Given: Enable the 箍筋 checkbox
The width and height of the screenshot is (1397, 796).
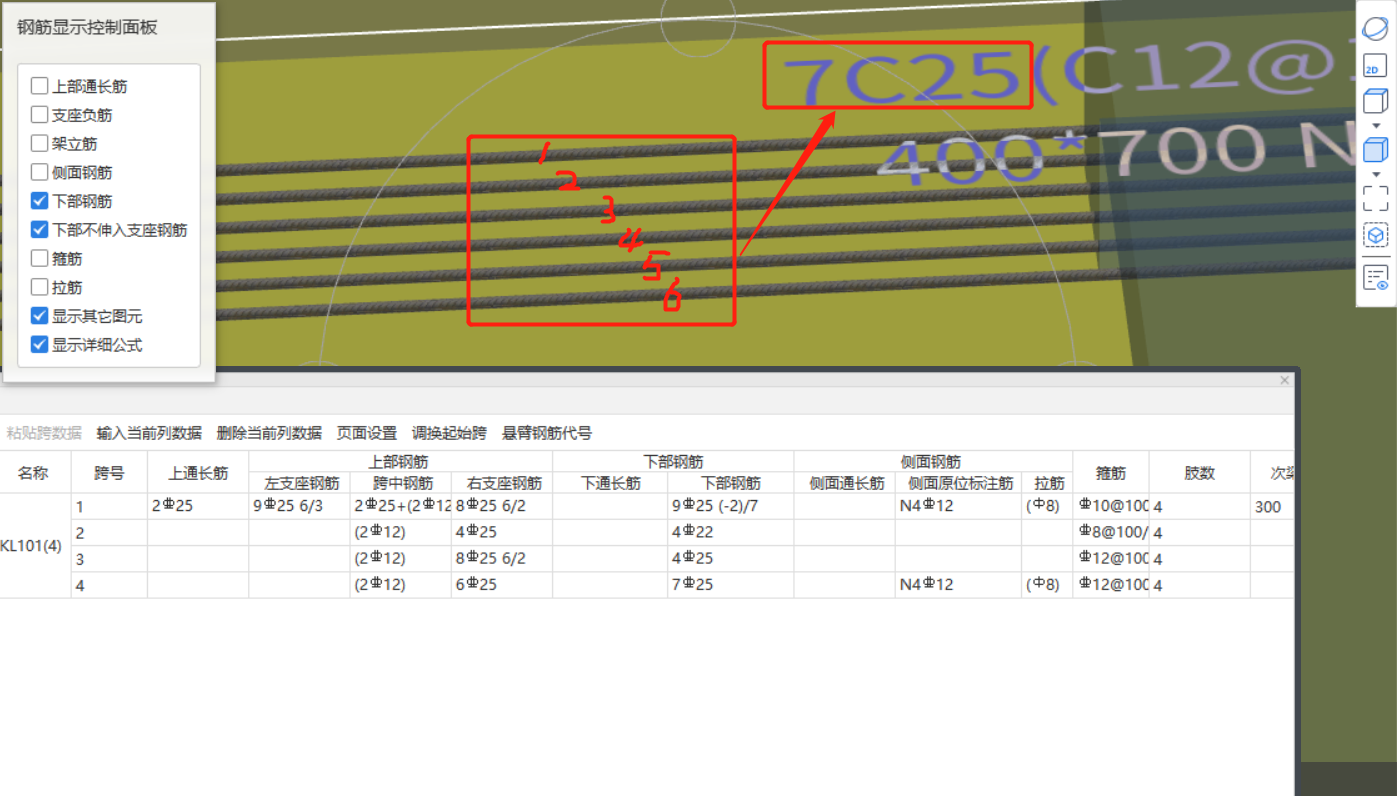Looking at the screenshot, I should (x=40, y=258).
